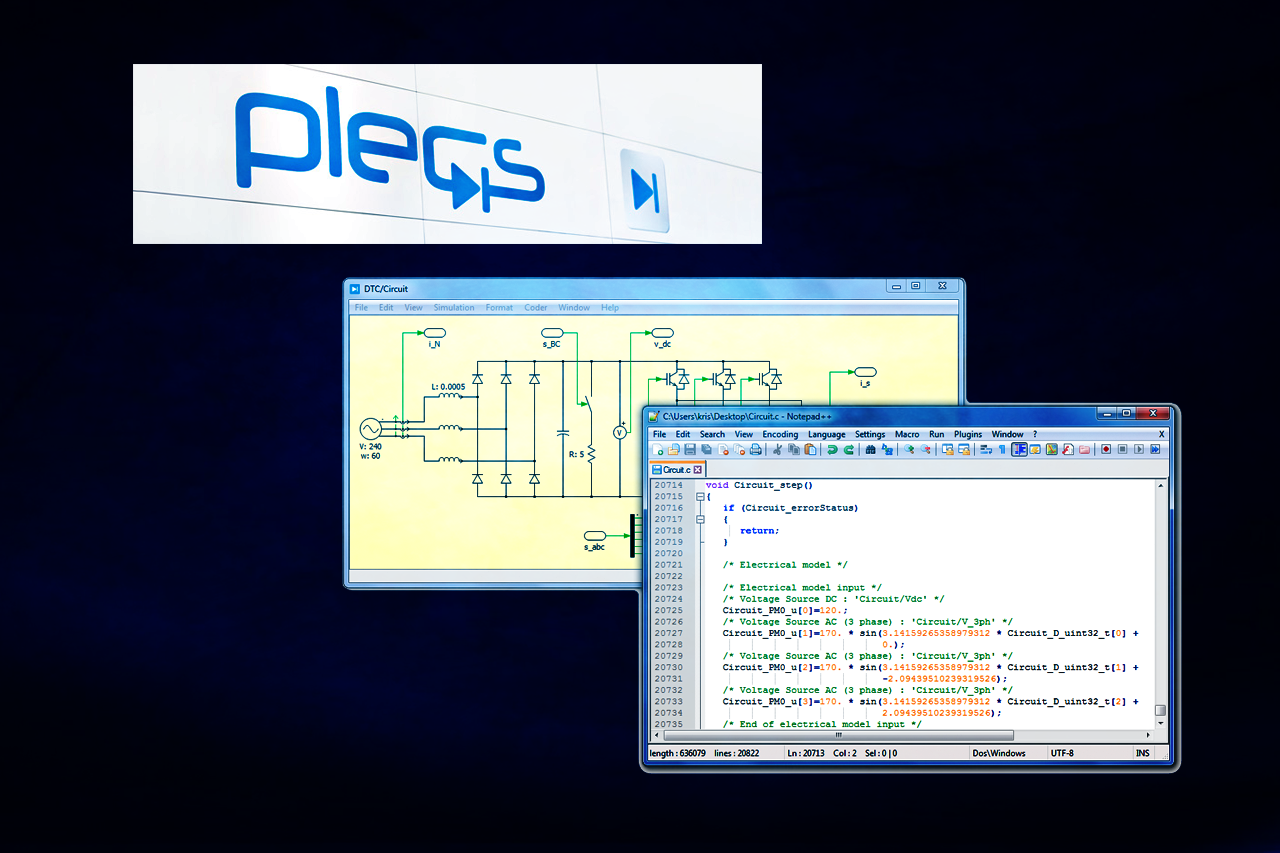This screenshot has width=1280, height=853.
Task: Click the Close All files toolbar icon
Action: (740, 450)
